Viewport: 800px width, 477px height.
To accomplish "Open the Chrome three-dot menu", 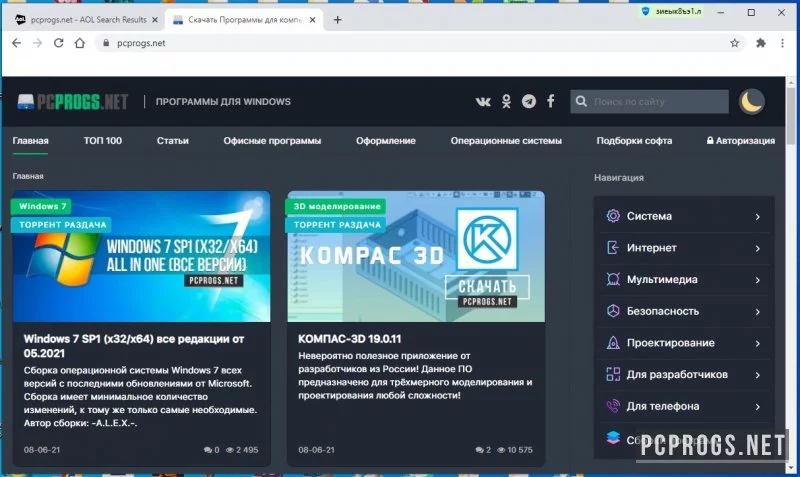I will pos(782,43).
